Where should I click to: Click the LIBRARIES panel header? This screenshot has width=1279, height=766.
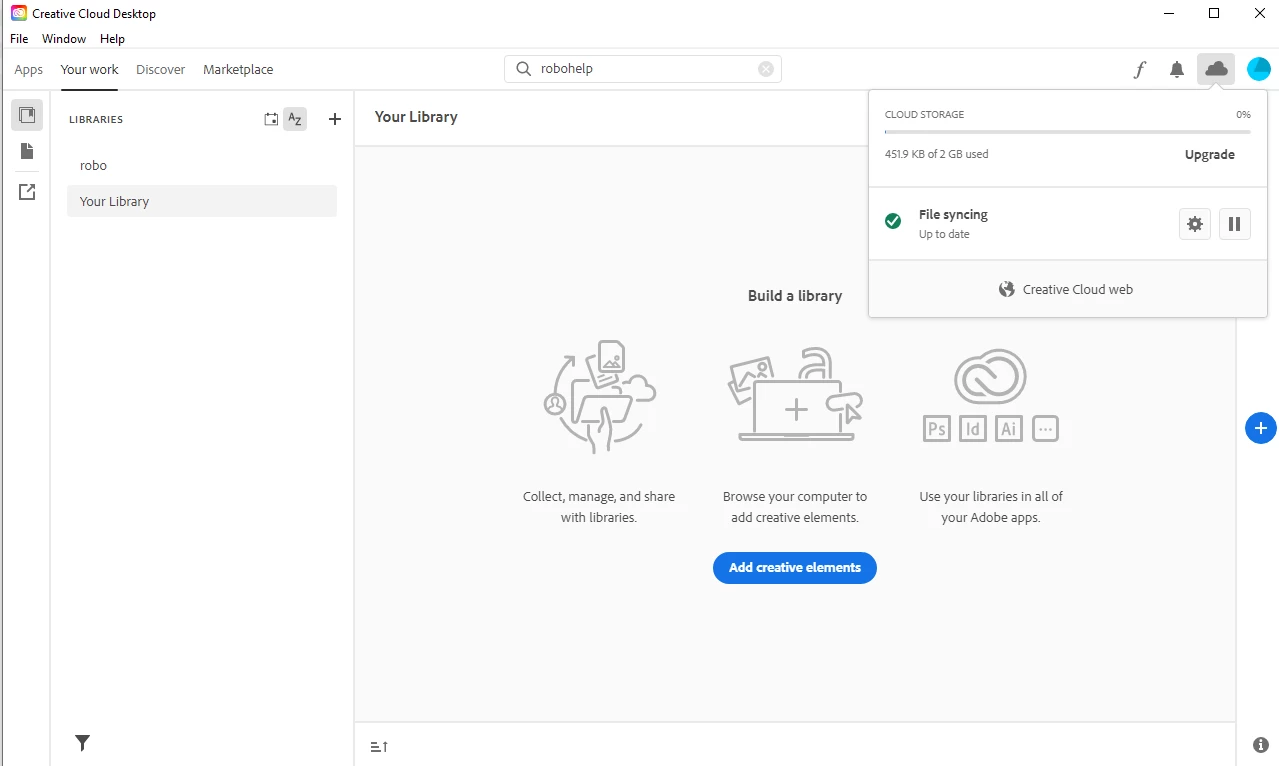[x=96, y=119]
